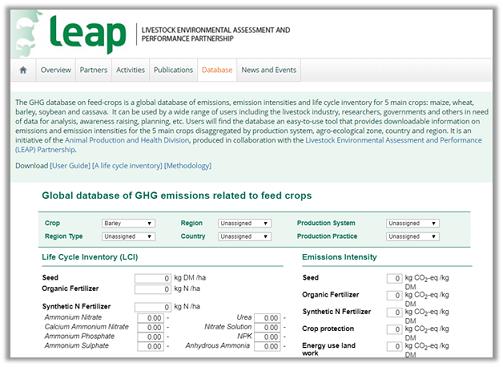
Task: Click the LCI Seed value field
Action: click(153, 278)
